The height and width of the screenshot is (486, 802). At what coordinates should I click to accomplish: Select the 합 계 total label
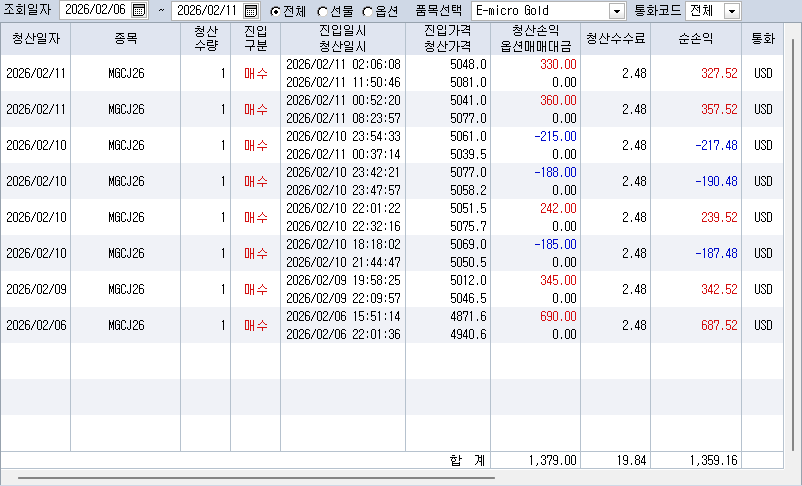click(x=467, y=460)
